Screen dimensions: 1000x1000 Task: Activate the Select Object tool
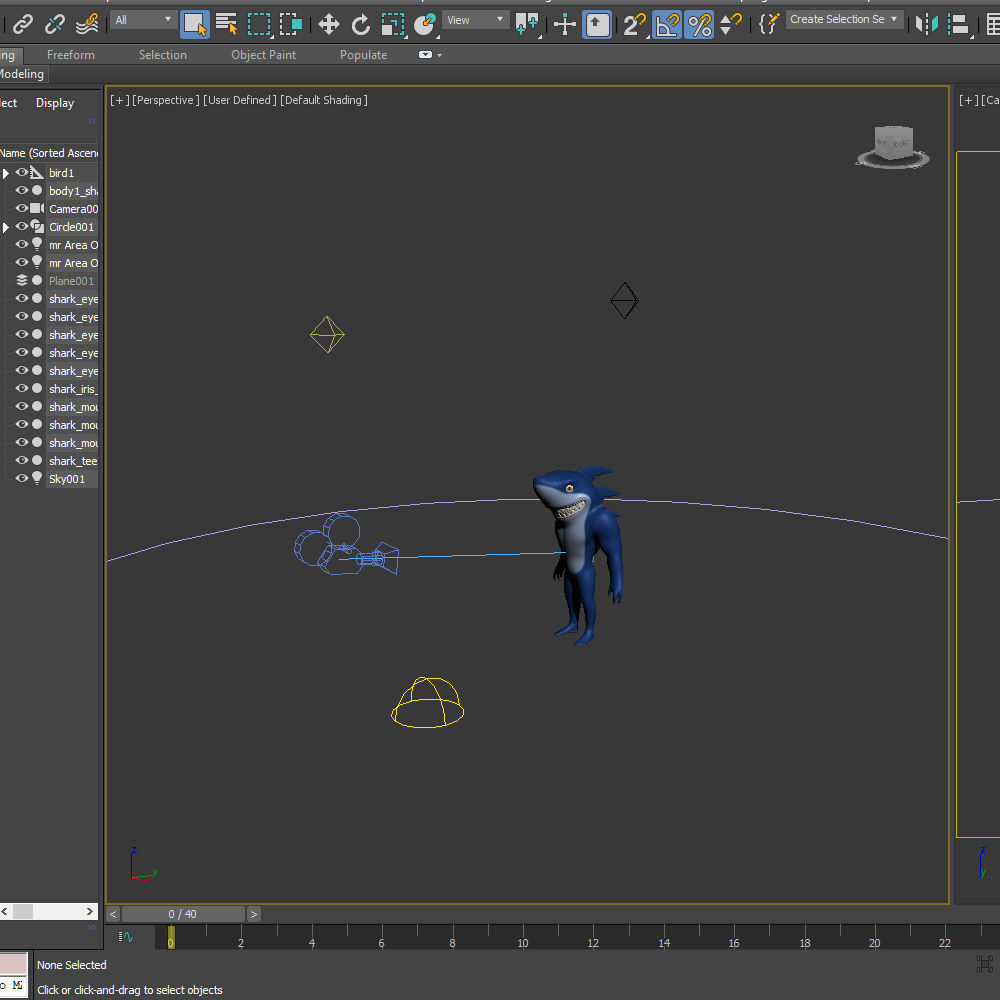click(195, 24)
